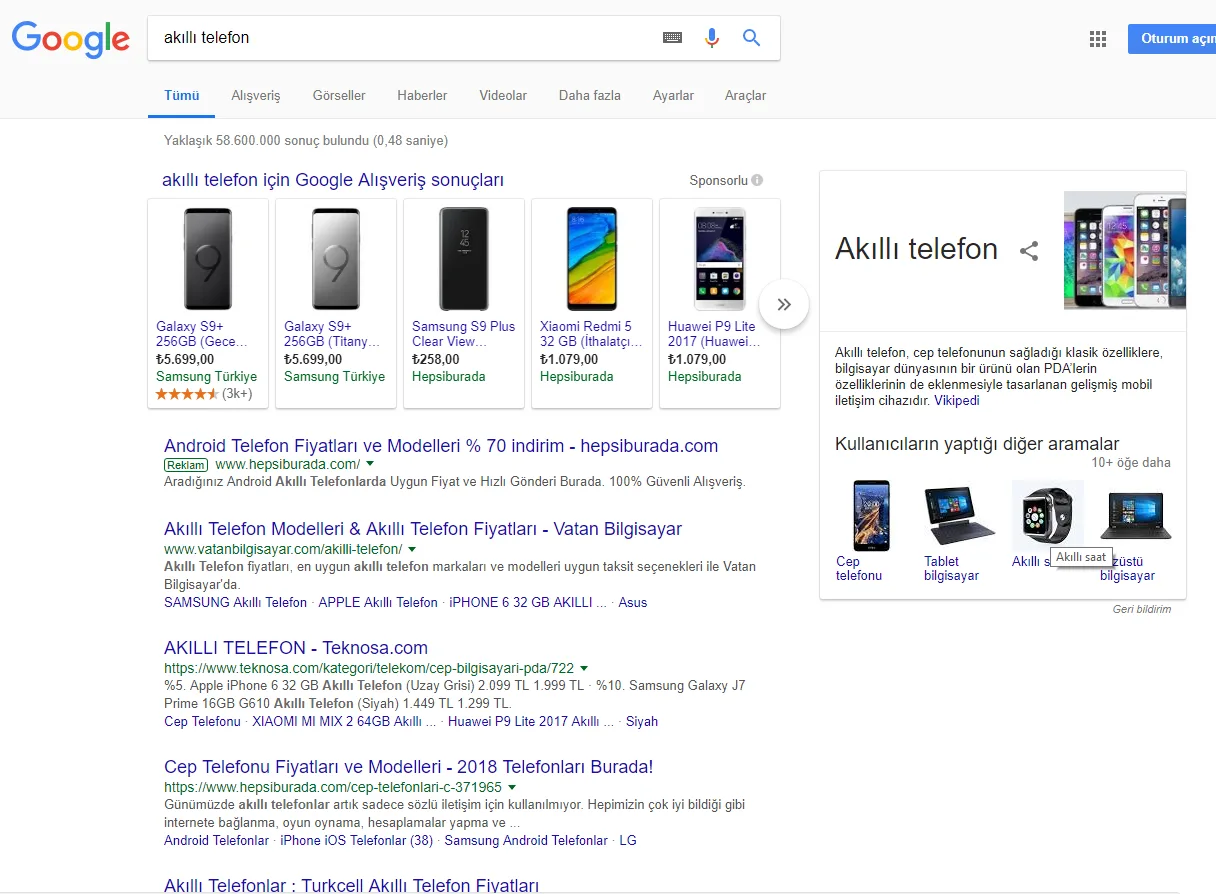Click the blue search magnifier icon
The height and width of the screenshot is (894, 1216).
pos(752,38)
